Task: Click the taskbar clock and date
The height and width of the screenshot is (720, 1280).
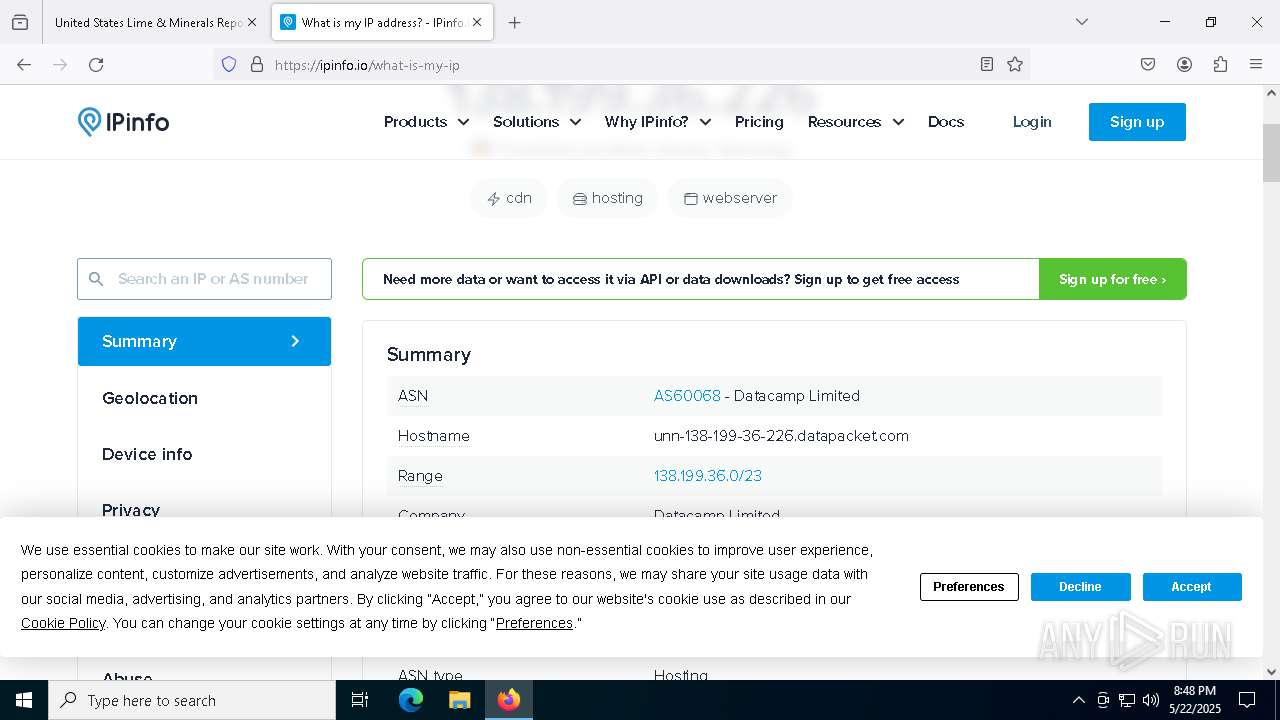Action: [x=1195, y=700]
